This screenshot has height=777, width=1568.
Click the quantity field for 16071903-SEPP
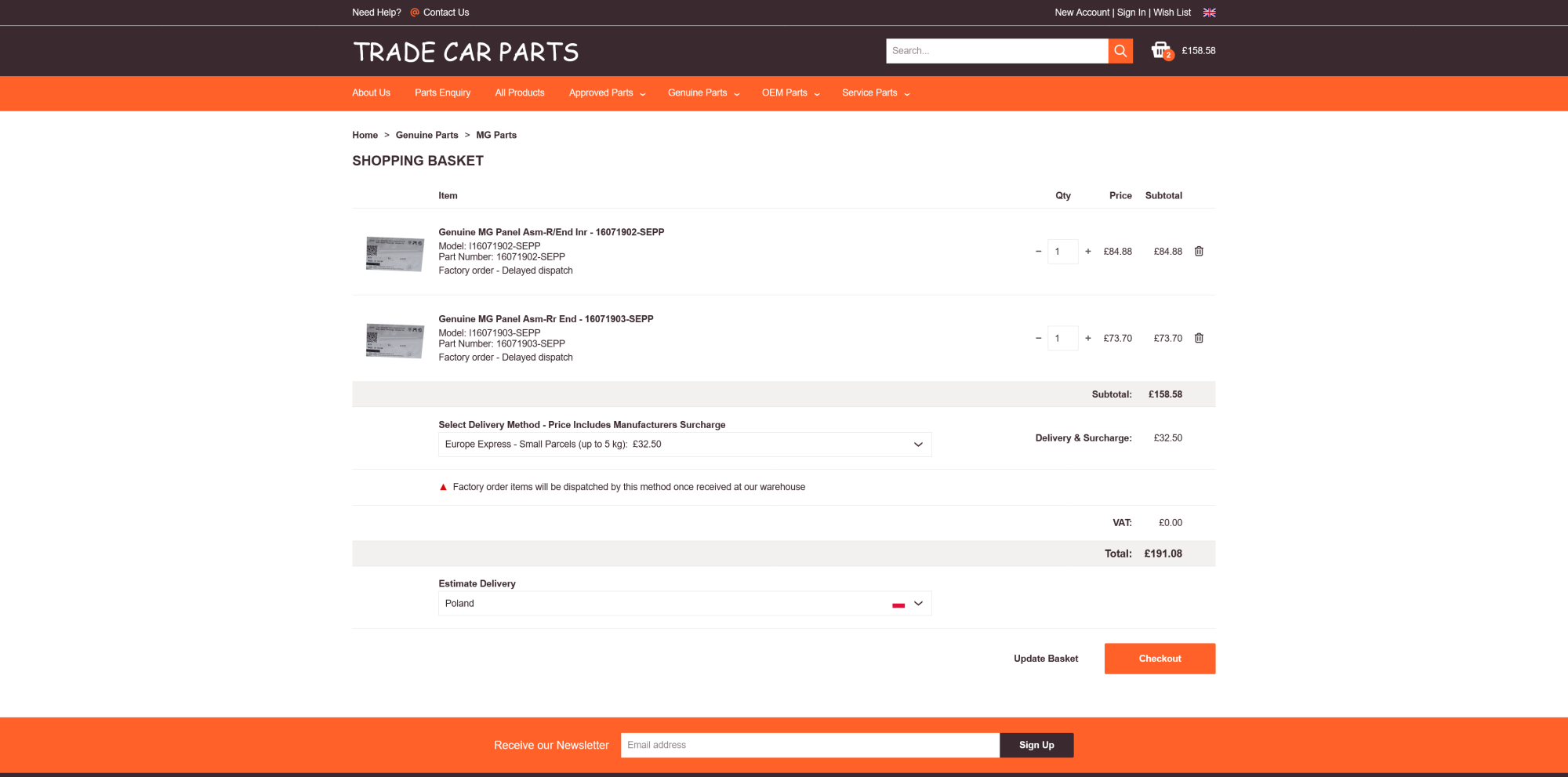pos(1063,339)
